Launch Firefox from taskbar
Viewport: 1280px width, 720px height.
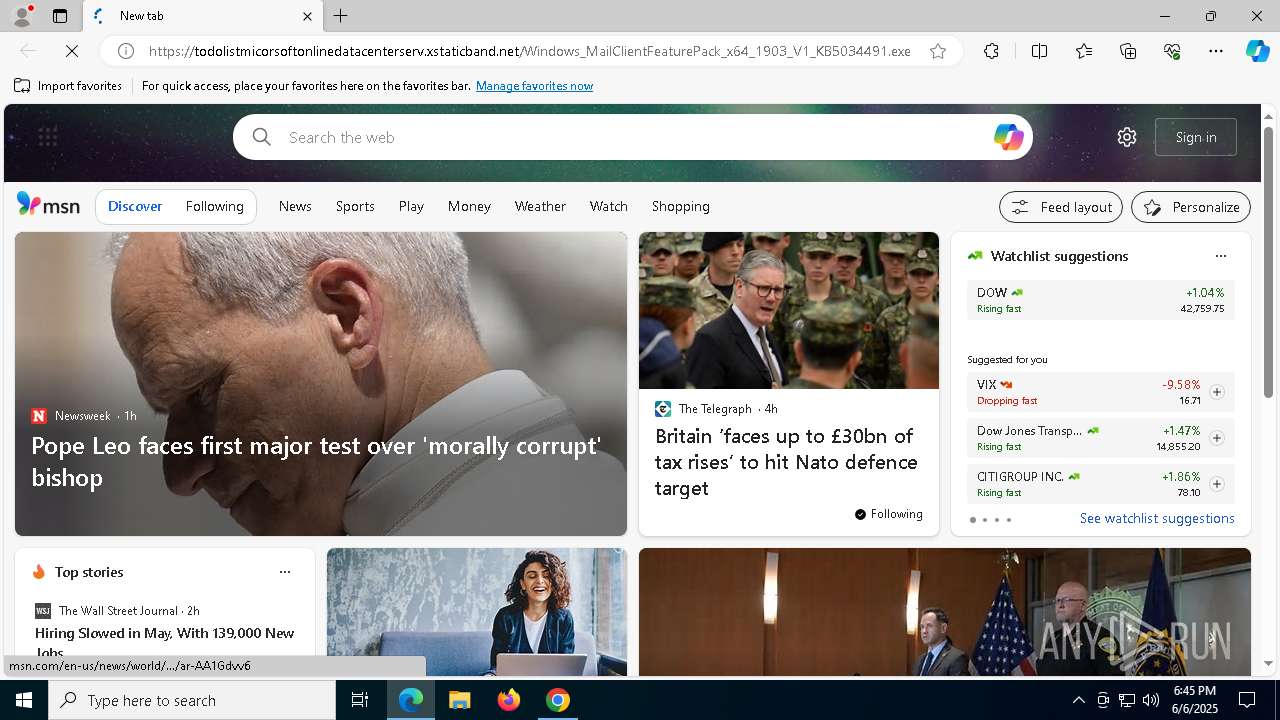click(509, 700)
